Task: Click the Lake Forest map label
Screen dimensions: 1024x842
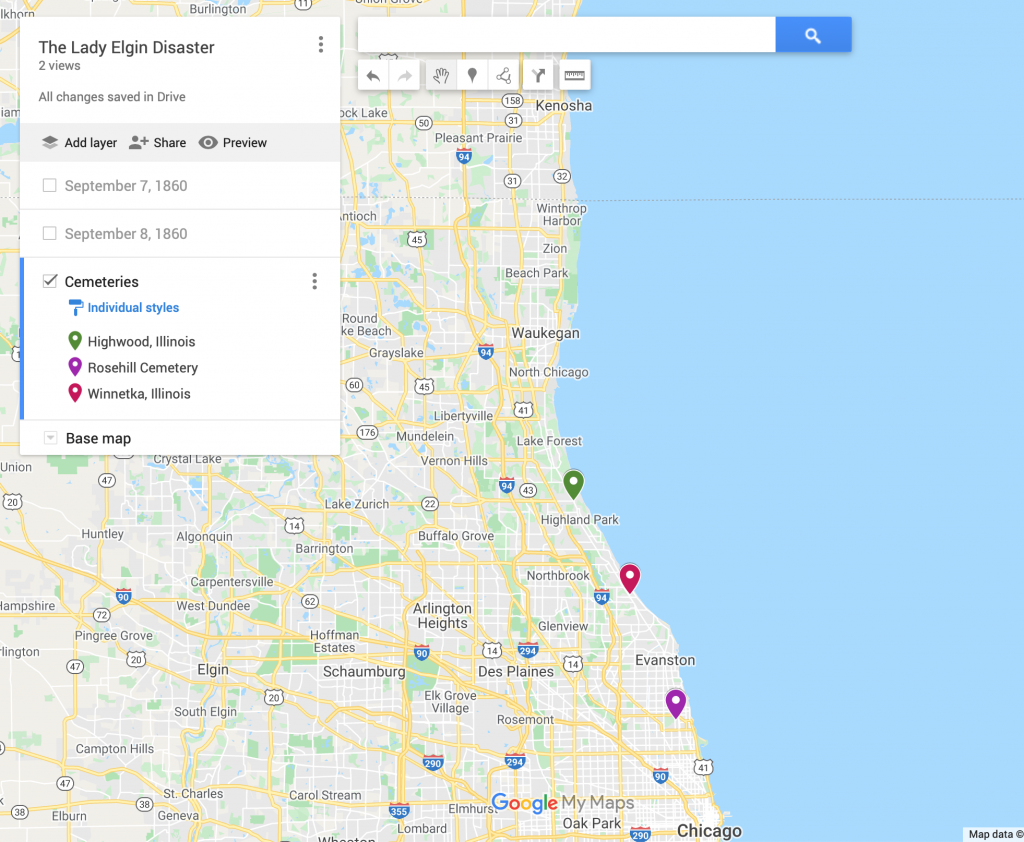Action: [x=549, y=441]
